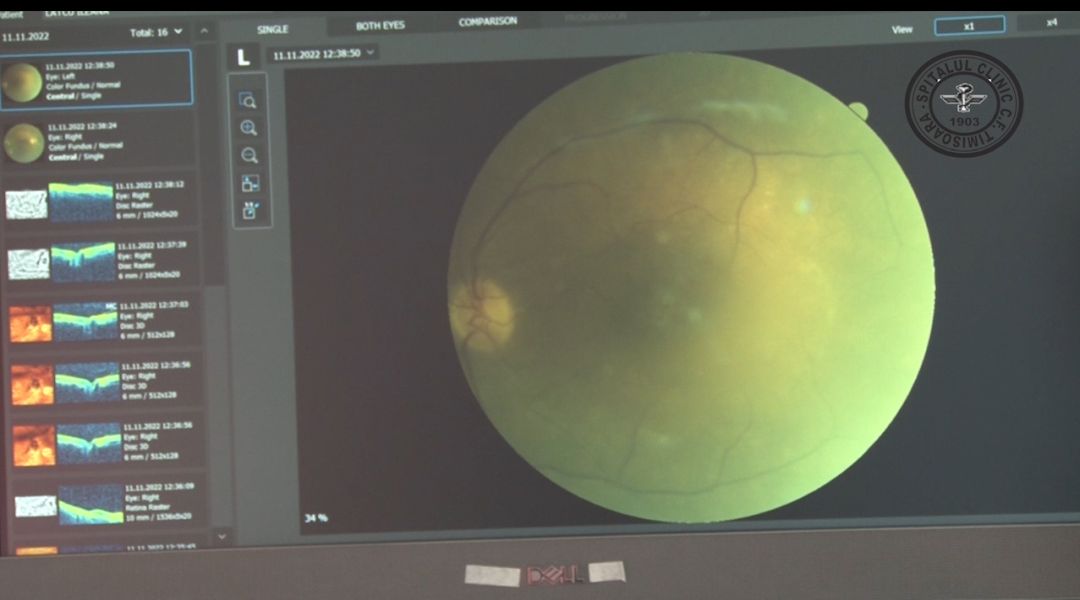Switch to the SINGLE tab
1080x600 pixels.
272,30
